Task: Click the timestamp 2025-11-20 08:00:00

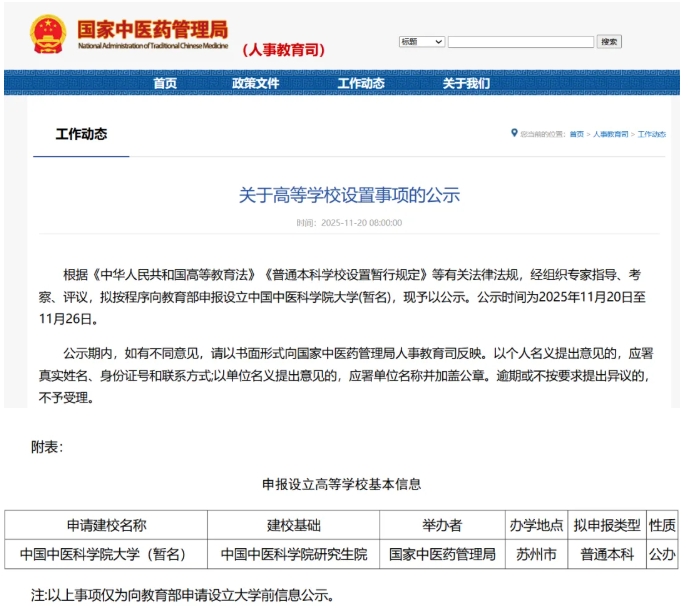Action: click(x=362, y=223)
